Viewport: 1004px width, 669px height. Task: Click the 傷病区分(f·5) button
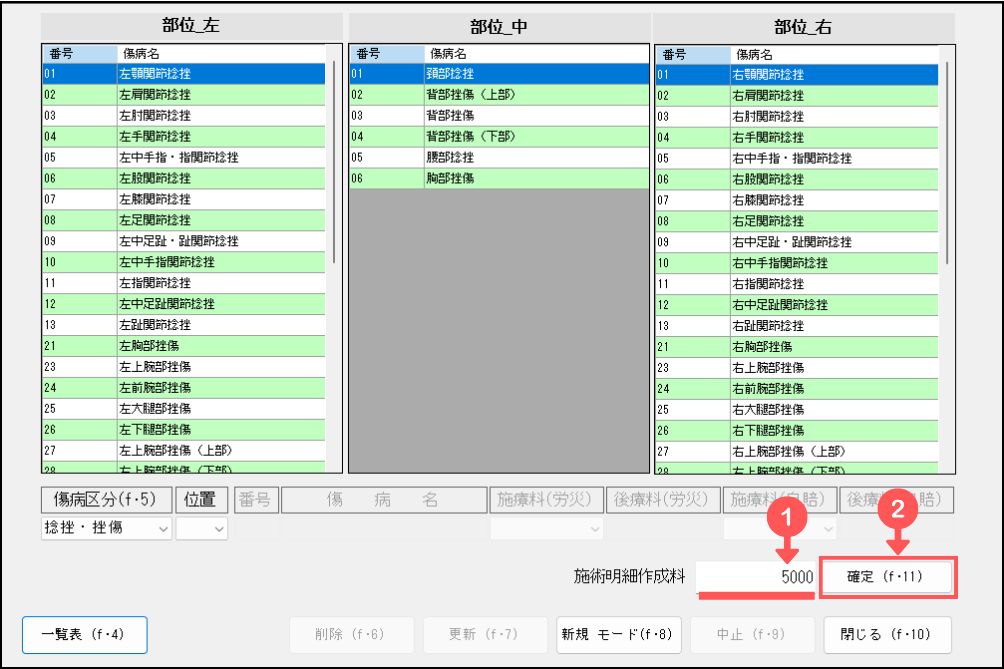(106, 499)
